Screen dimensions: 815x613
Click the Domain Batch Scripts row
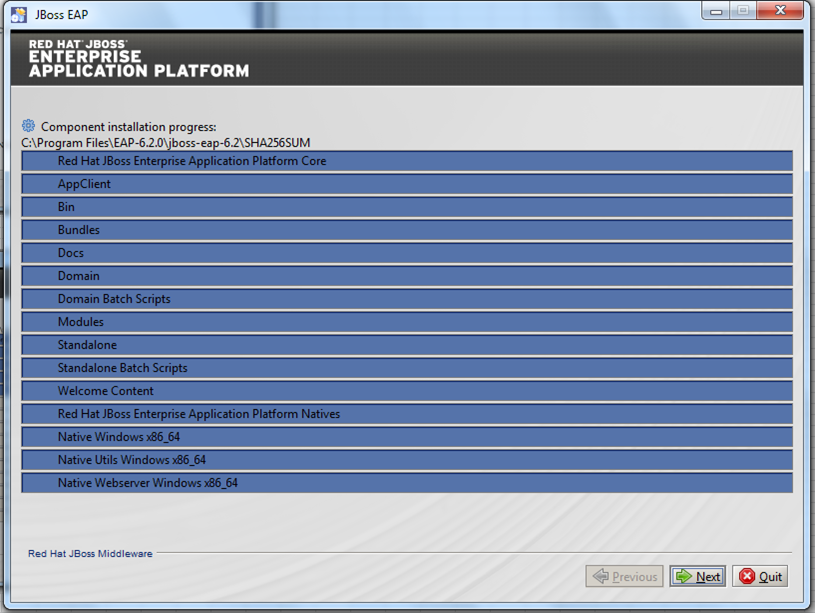[407, 299]
